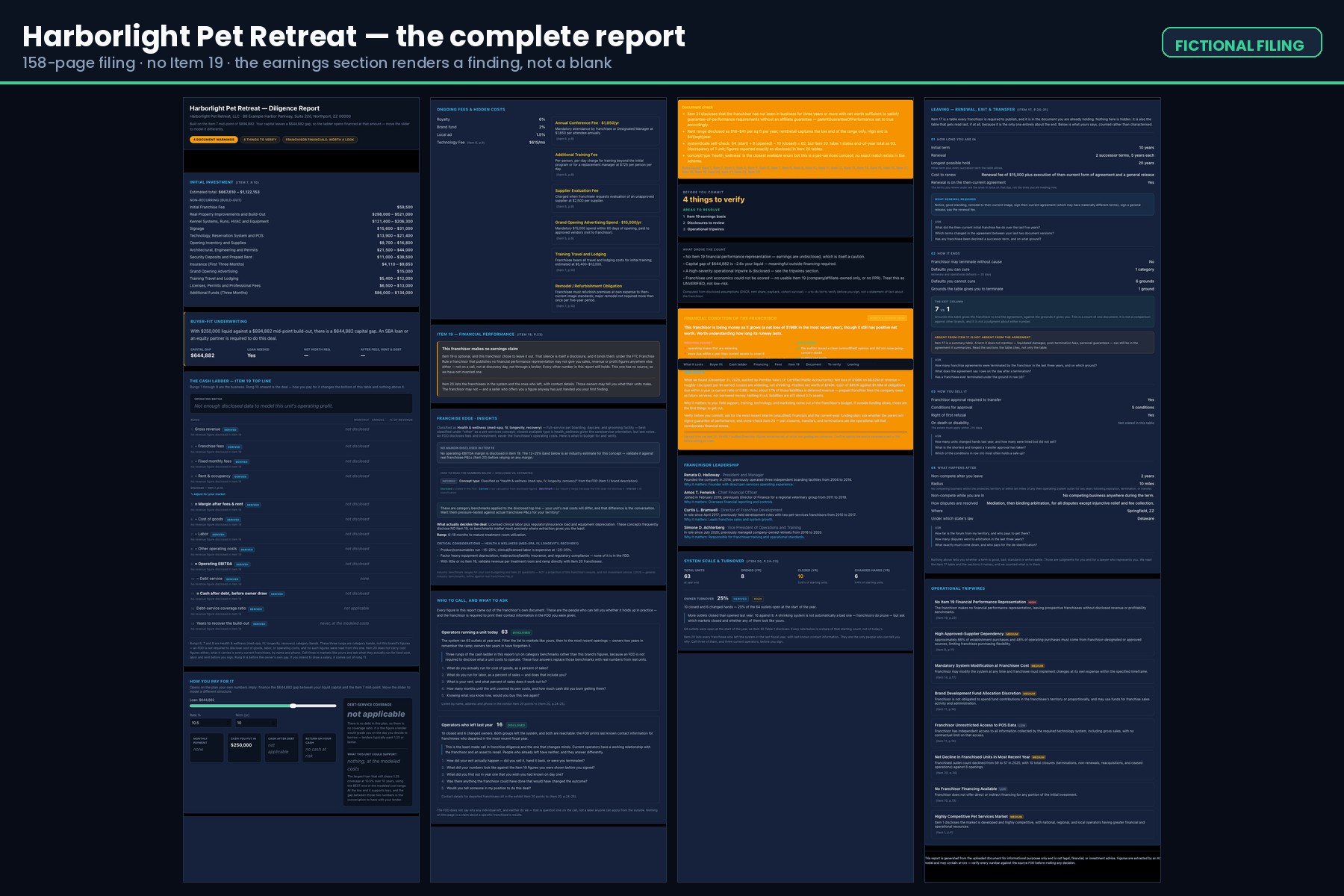
Task: Select the Fees nav tab
Action: 778,364
